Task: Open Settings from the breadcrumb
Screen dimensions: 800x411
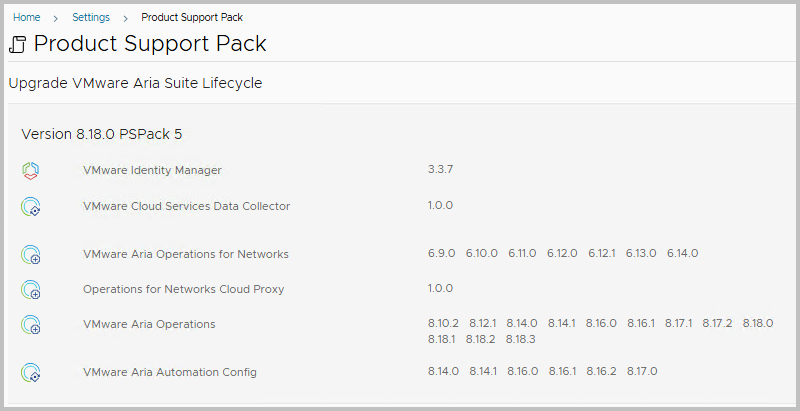Action: click(x=91, y=17)
